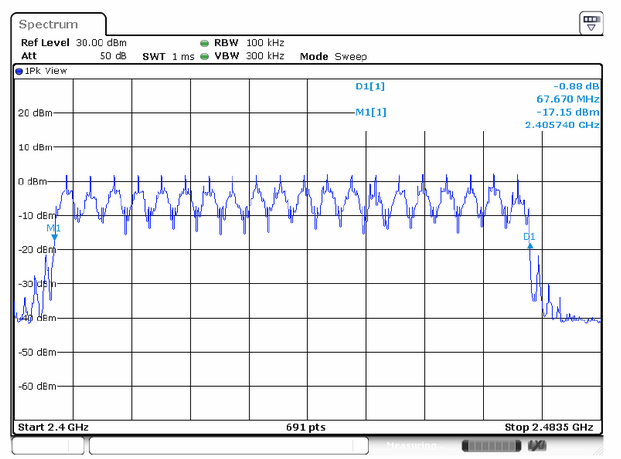Click the Stop 2.4835 GHz frequency field

[548, 428]
